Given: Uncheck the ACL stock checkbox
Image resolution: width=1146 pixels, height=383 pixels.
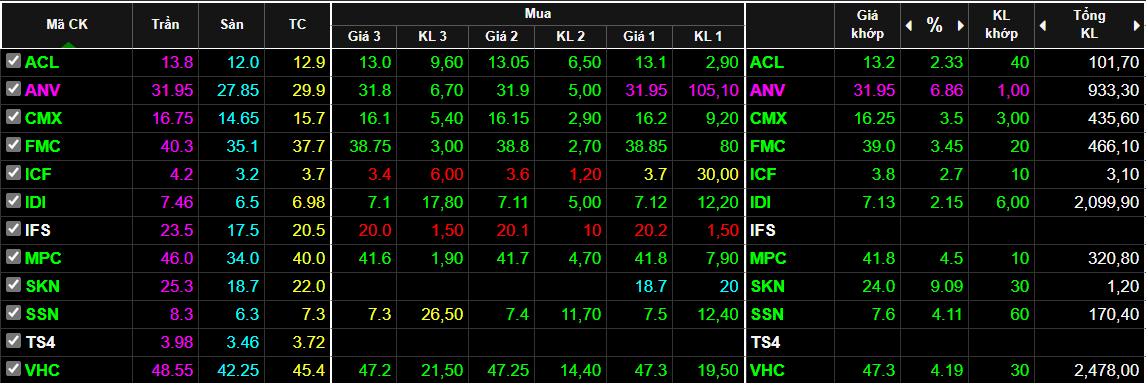Looking at the screenshot, I should pos(12,62).
